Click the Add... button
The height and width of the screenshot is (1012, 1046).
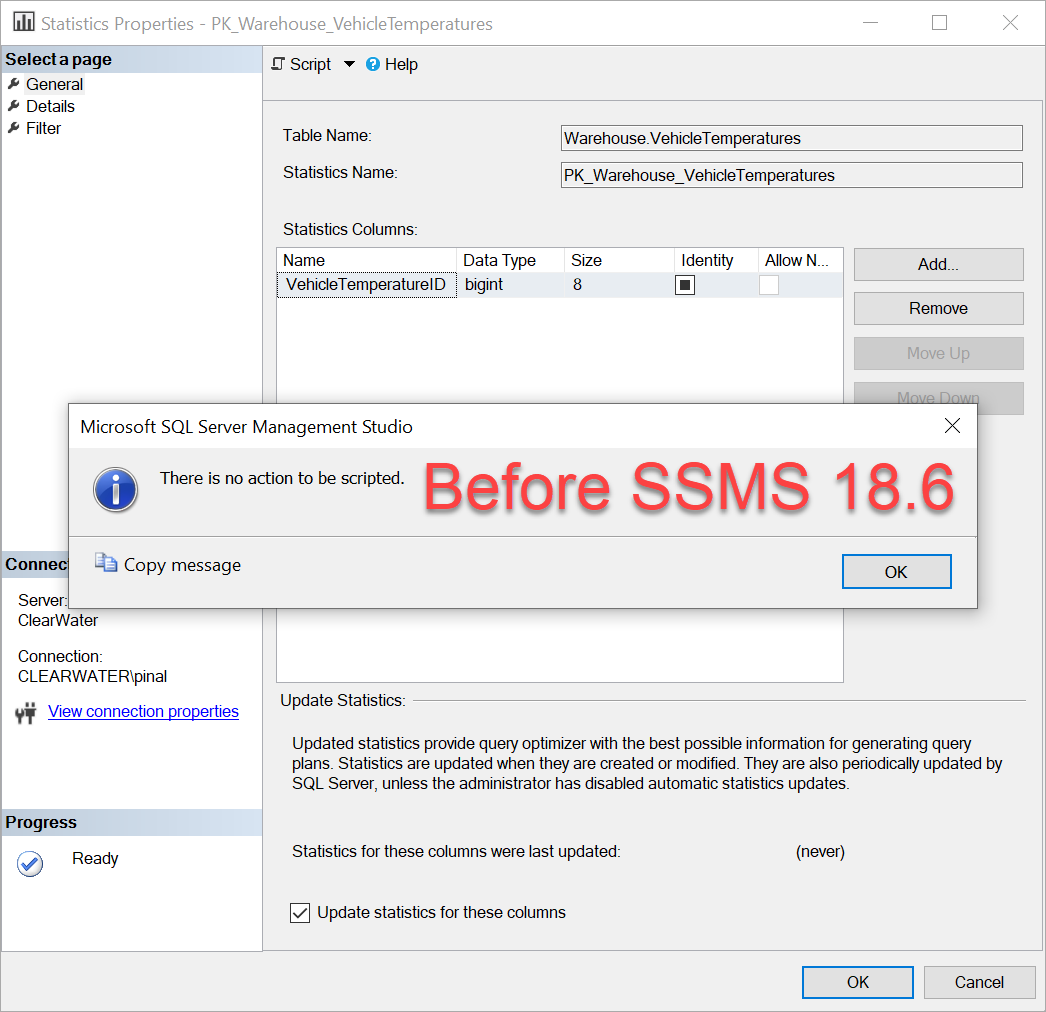(938, 264)
